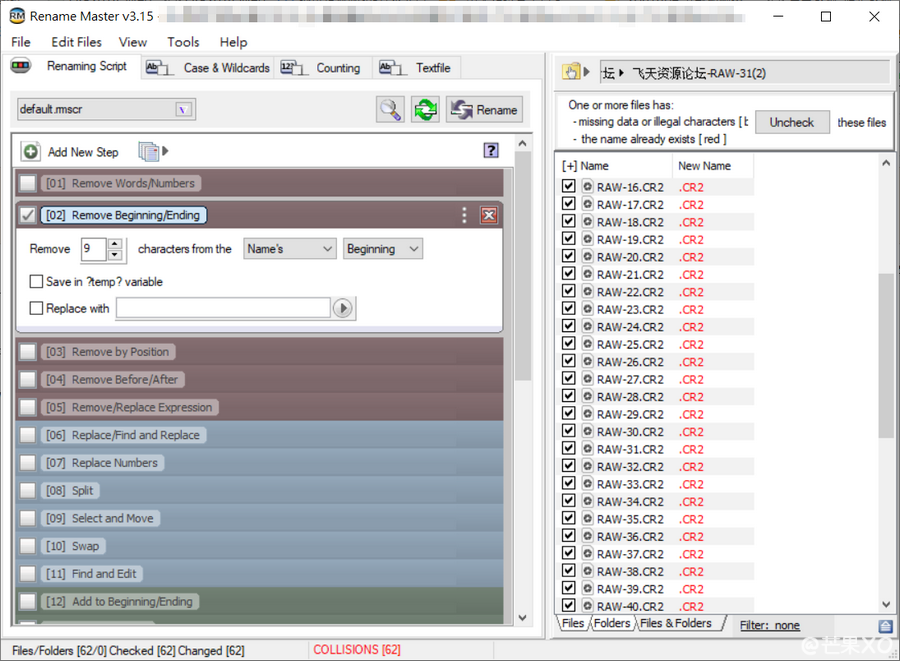Enable step 12 Add to Beginning/Ending
The image size is (900, 661).
tap(28, 601)
